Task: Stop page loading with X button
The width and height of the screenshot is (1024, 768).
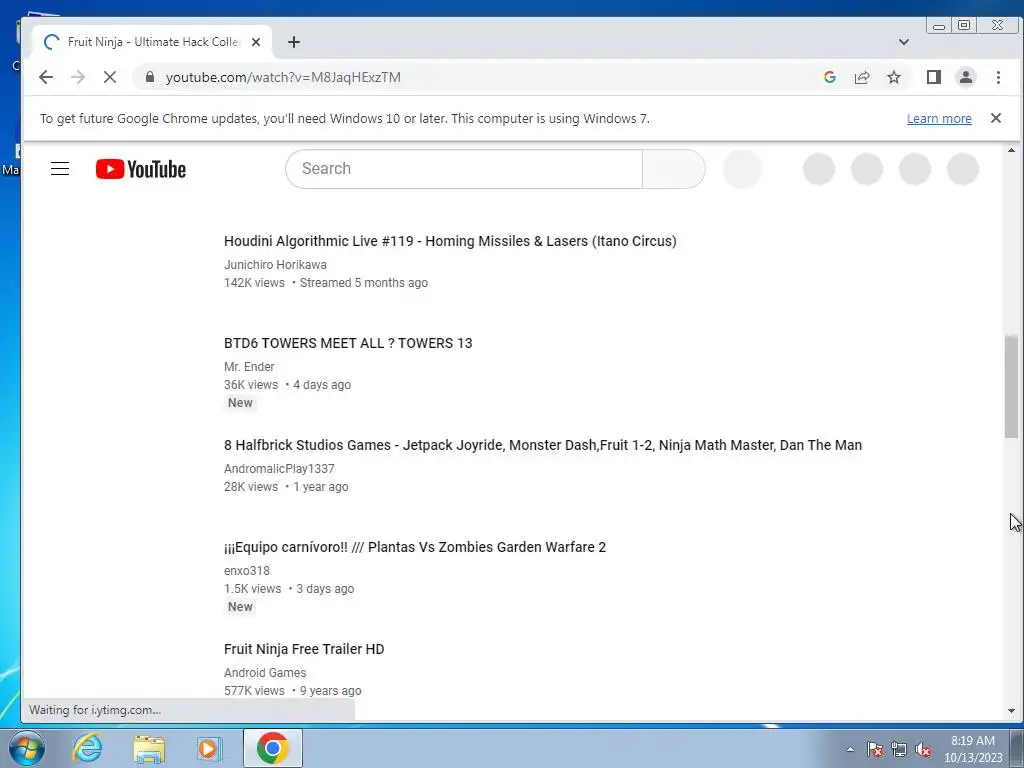Action: click(x=110, y=77)
